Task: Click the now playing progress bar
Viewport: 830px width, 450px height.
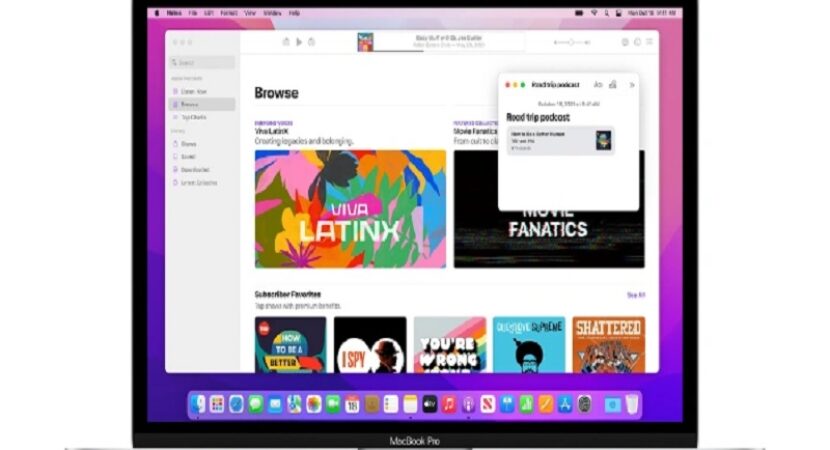Action: (x=449, y=51)
